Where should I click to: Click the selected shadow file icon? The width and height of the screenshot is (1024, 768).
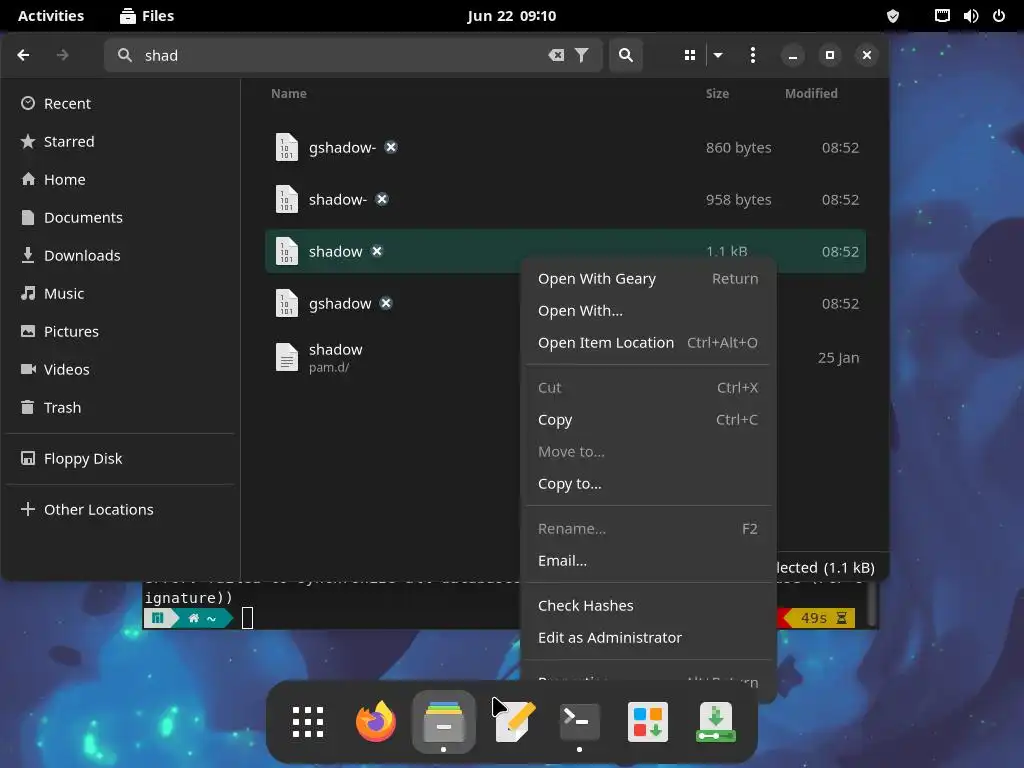click(x=287, y=251)
